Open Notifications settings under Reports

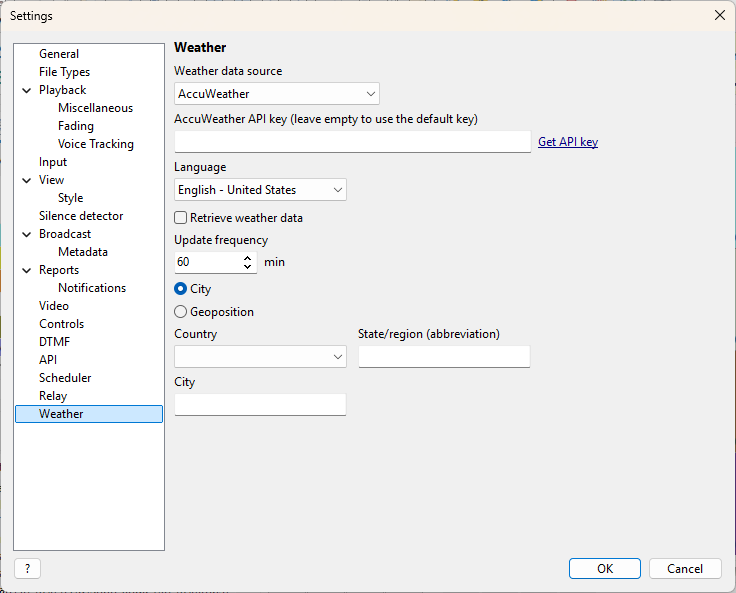point(92,288)
